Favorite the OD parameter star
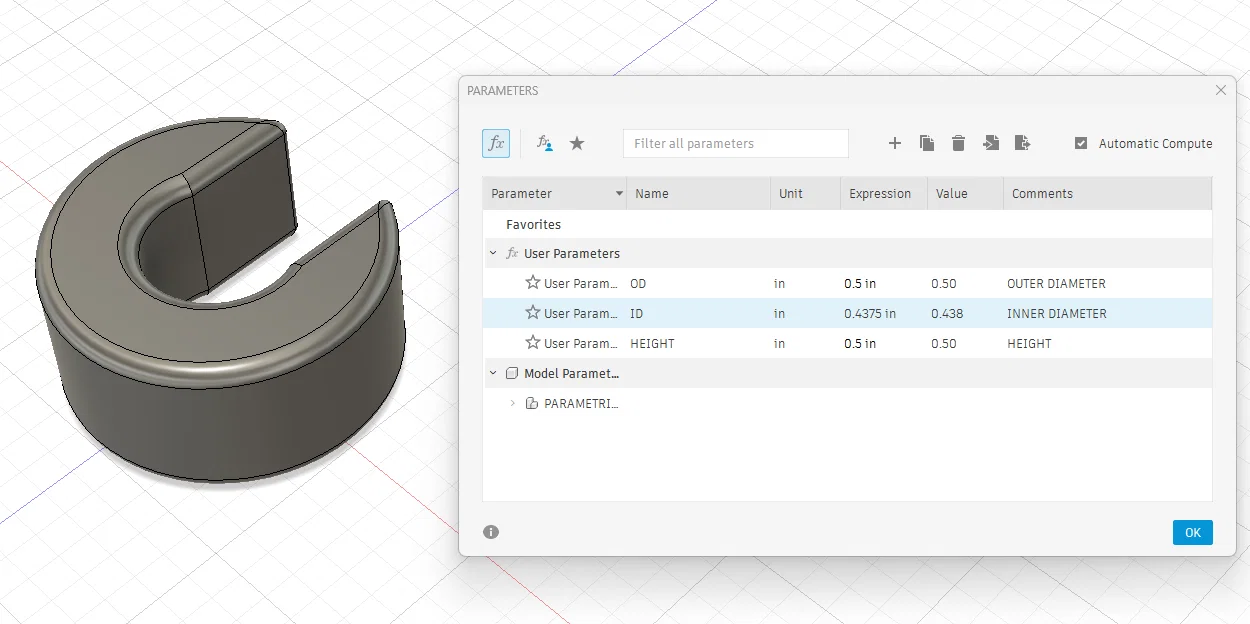This screenshot has height=624, width=1250. click(533, 283)
